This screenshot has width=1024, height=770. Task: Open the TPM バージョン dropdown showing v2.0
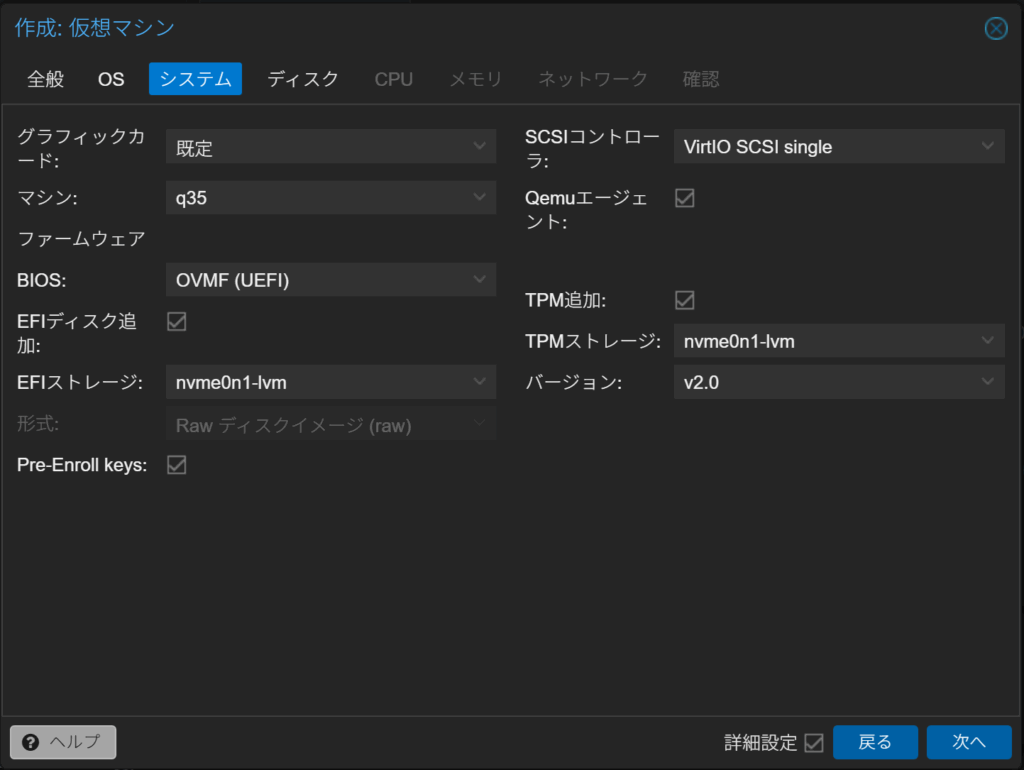tap(838, 382)
